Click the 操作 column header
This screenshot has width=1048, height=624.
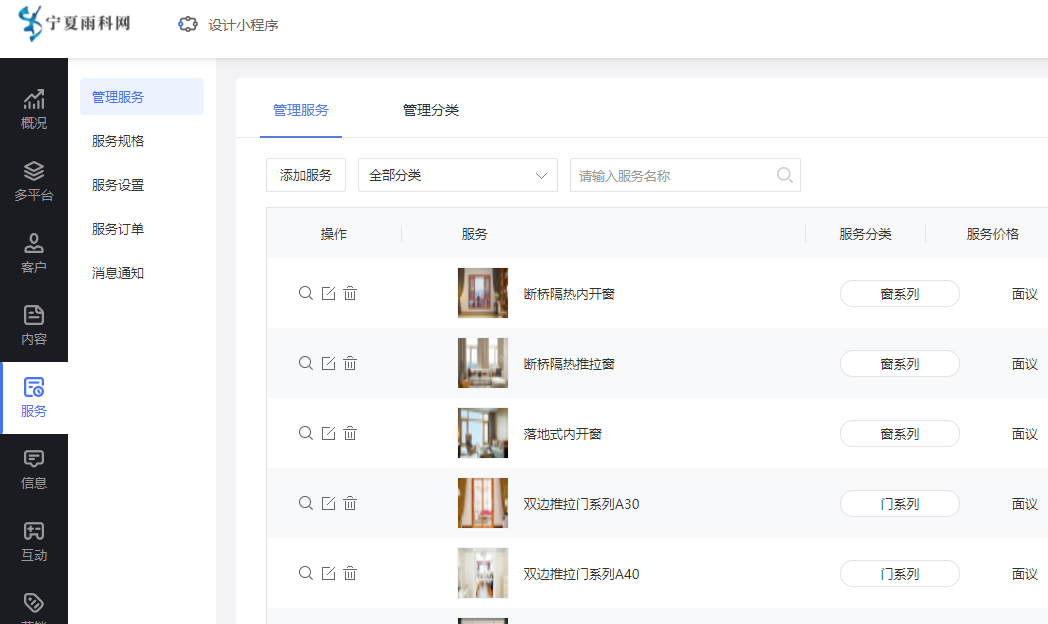pos(334,234)
